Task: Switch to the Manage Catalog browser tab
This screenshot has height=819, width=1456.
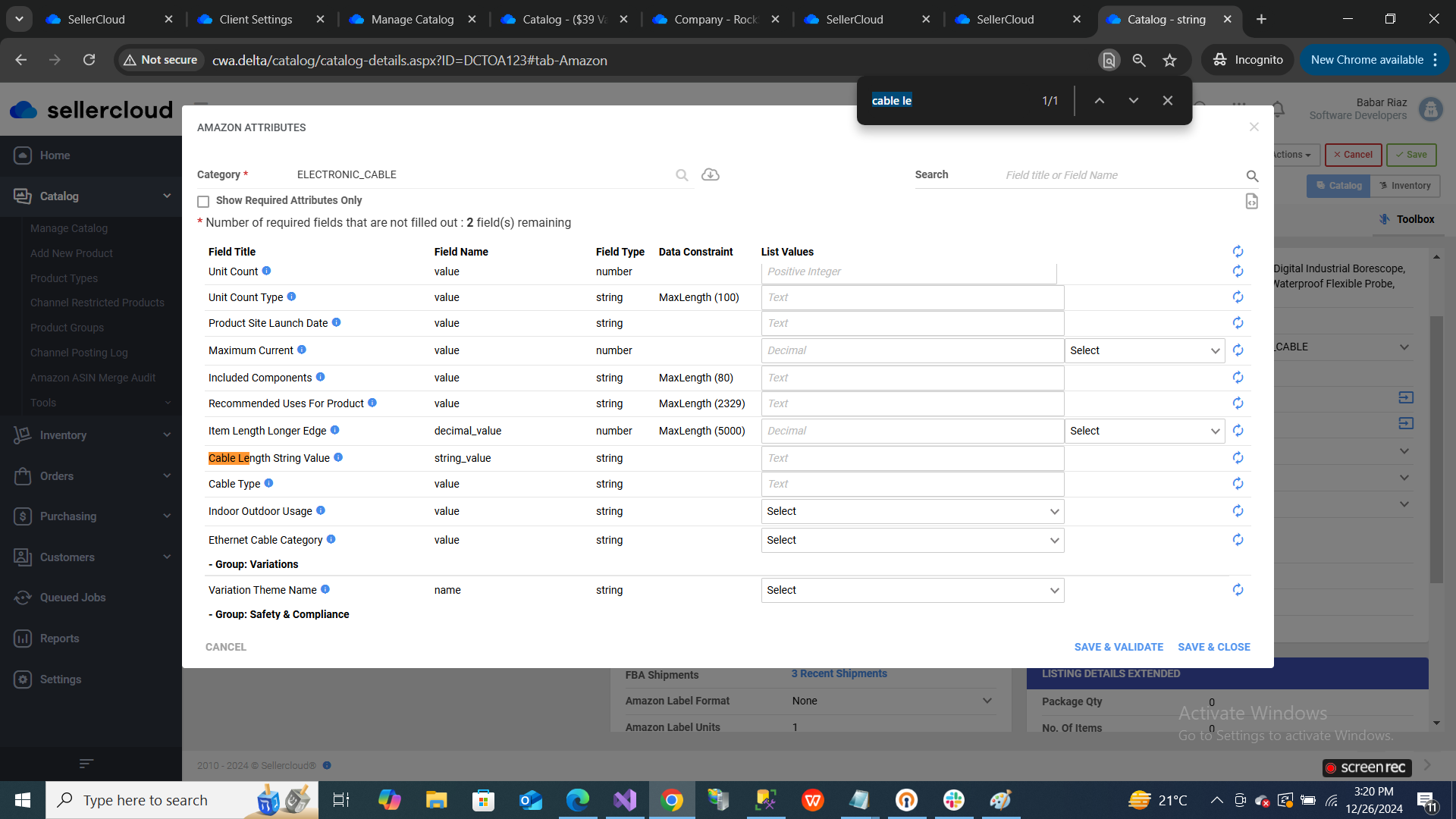Action: coord(412,19)
